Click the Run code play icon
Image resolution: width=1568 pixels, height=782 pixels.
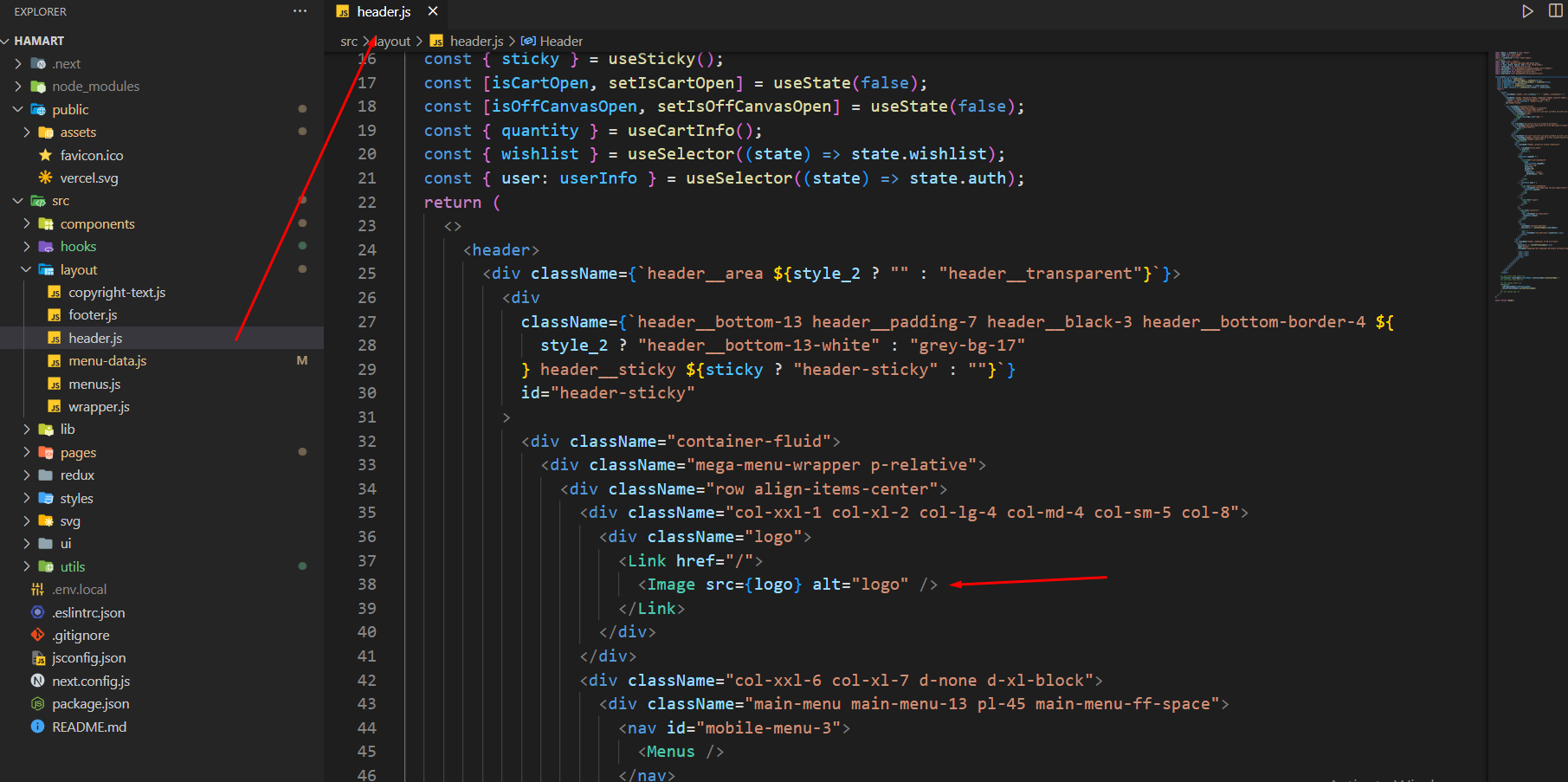coord(1527,11)
